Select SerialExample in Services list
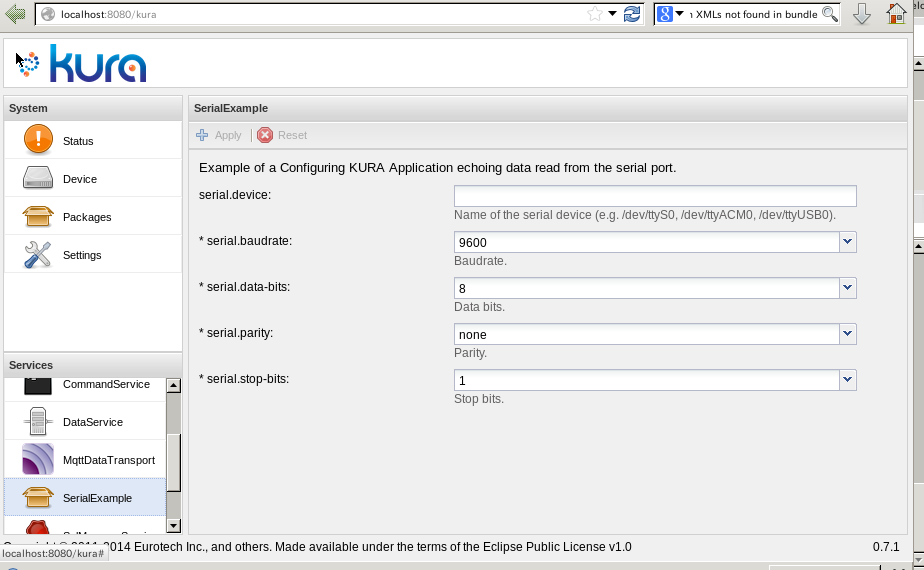 tap(97, 498)
